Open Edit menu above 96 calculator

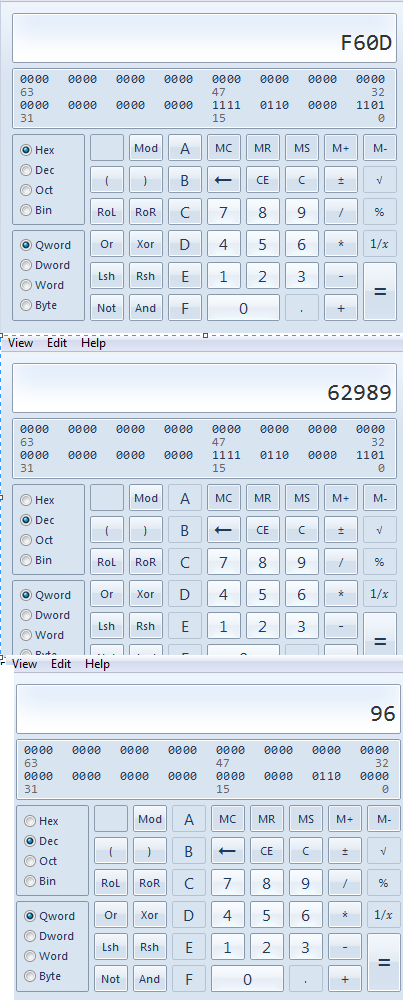61,663
